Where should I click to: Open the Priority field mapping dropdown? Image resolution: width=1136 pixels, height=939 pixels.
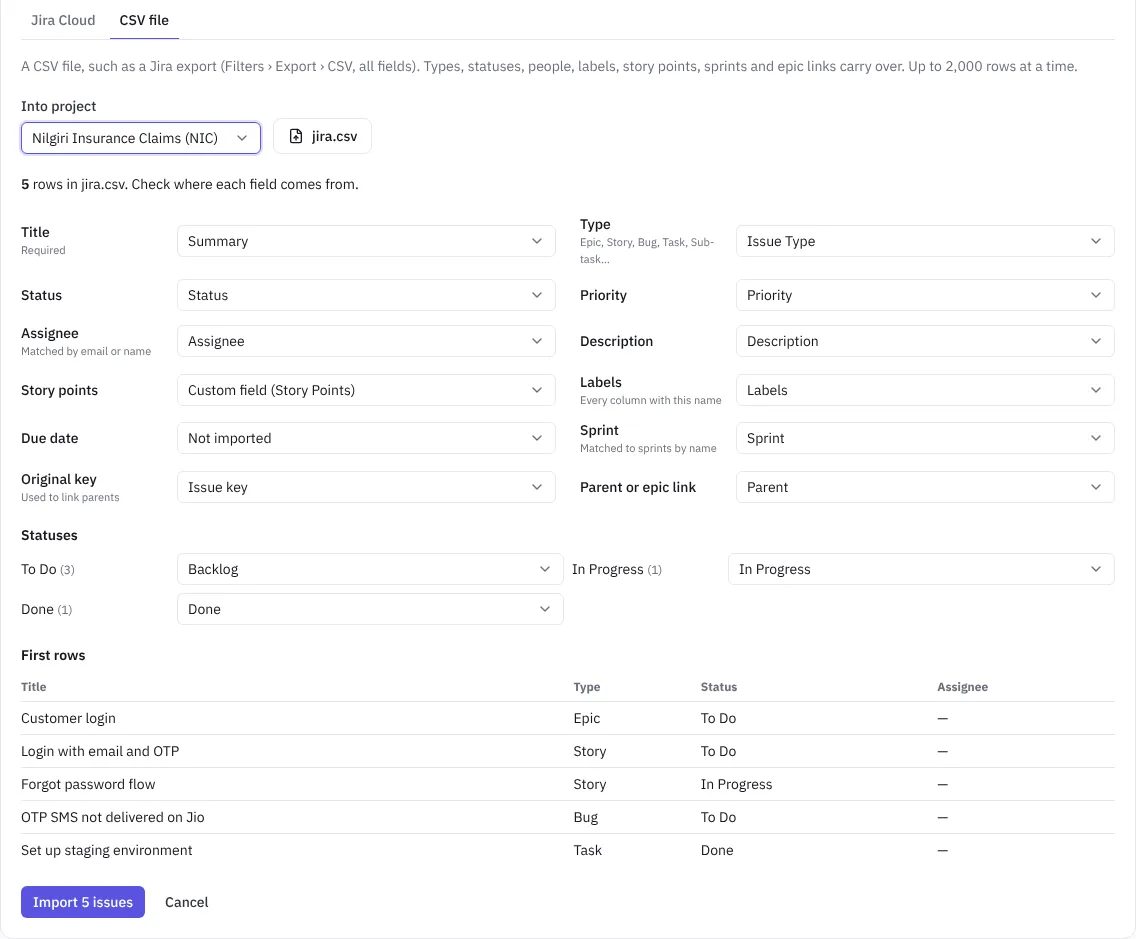925,295
